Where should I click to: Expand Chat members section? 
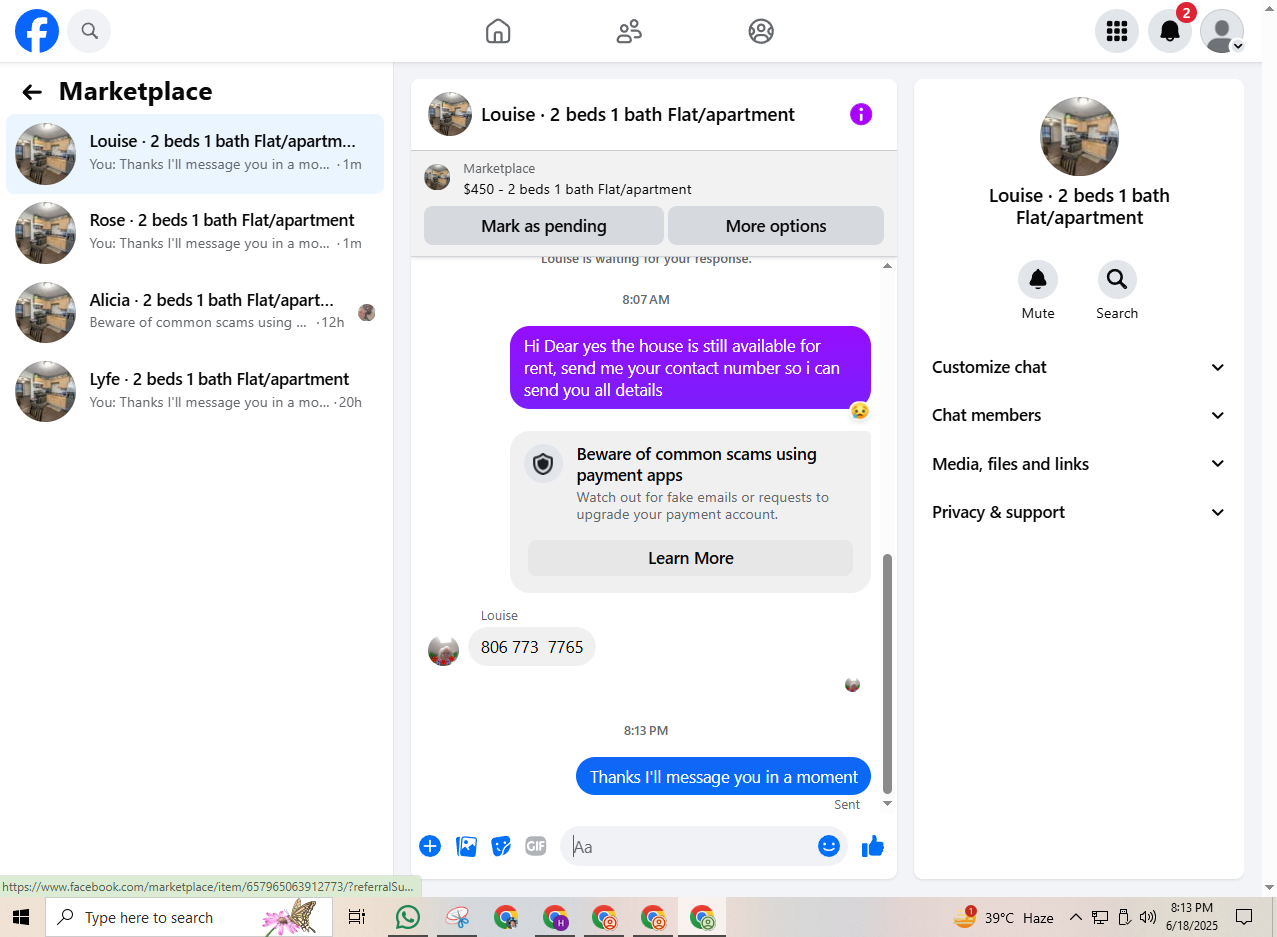coord(1079,415)
